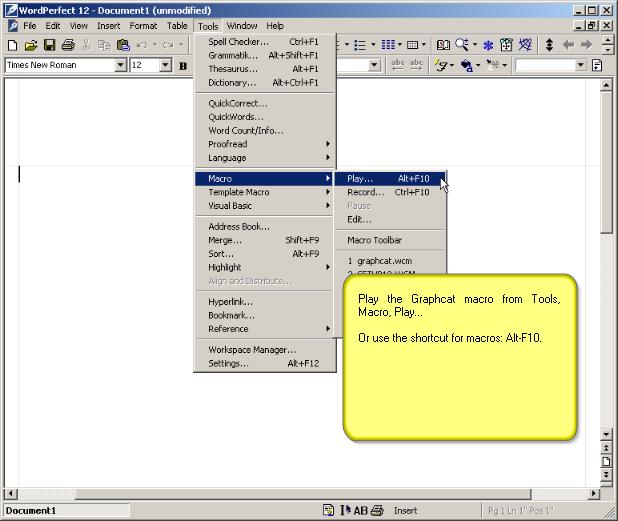Expand the QuickFormat dropdown arrow
The width and height of the screenshot is (618, 521).
click(452, 65)
